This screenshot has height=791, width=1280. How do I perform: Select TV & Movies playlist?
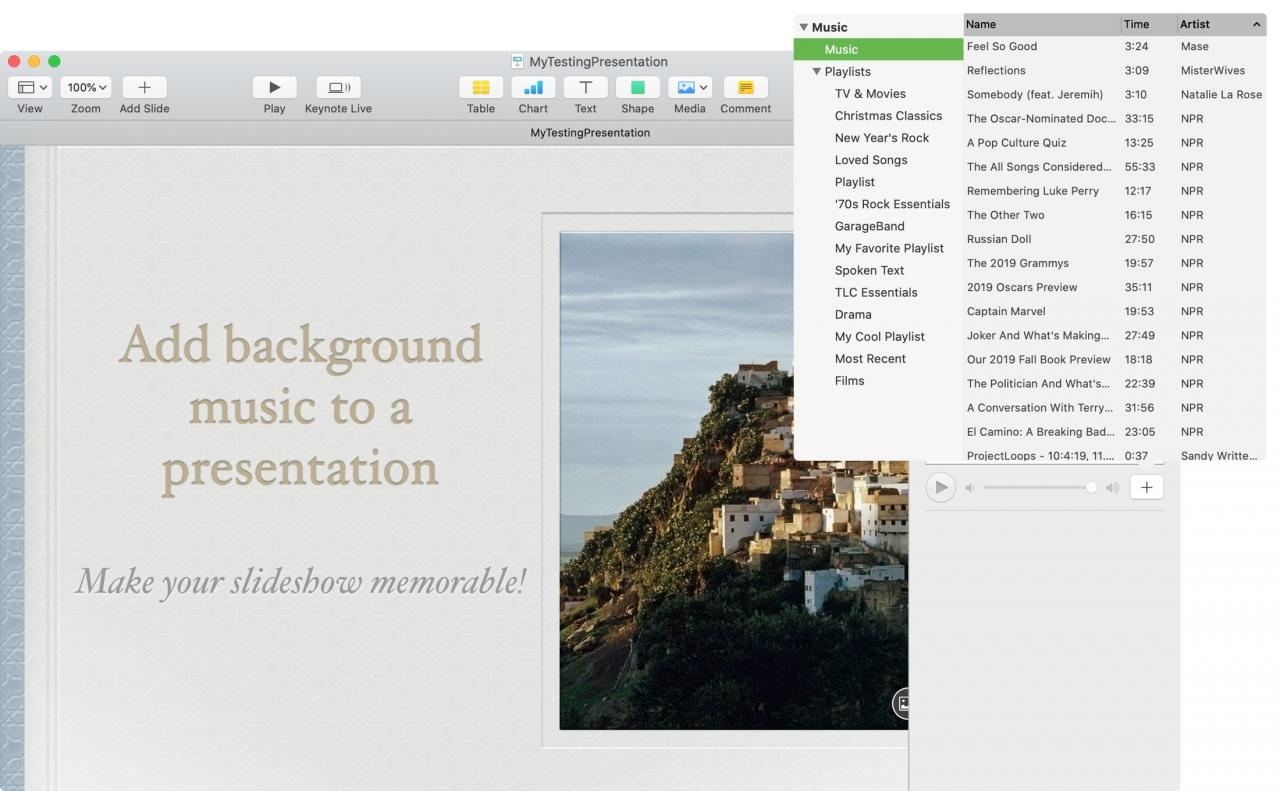point(870,93)
